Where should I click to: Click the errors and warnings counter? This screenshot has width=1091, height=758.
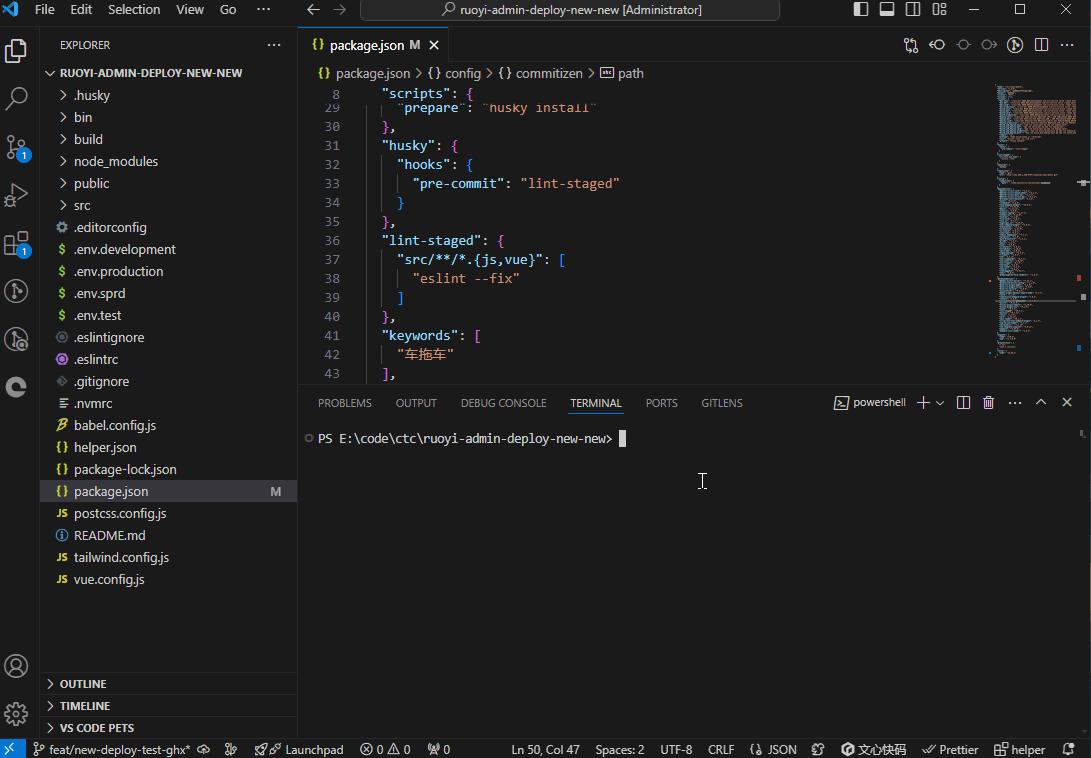385,750
